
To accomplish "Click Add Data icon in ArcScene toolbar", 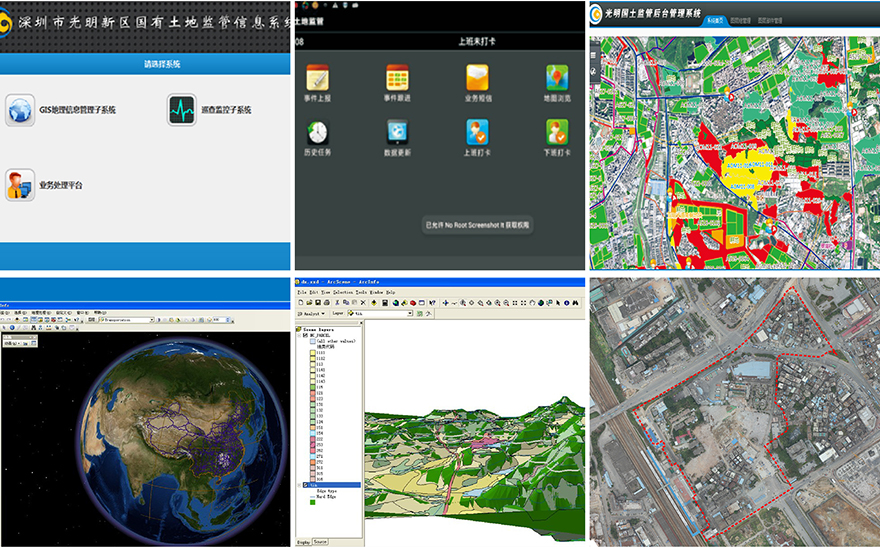I will [374, 303].
